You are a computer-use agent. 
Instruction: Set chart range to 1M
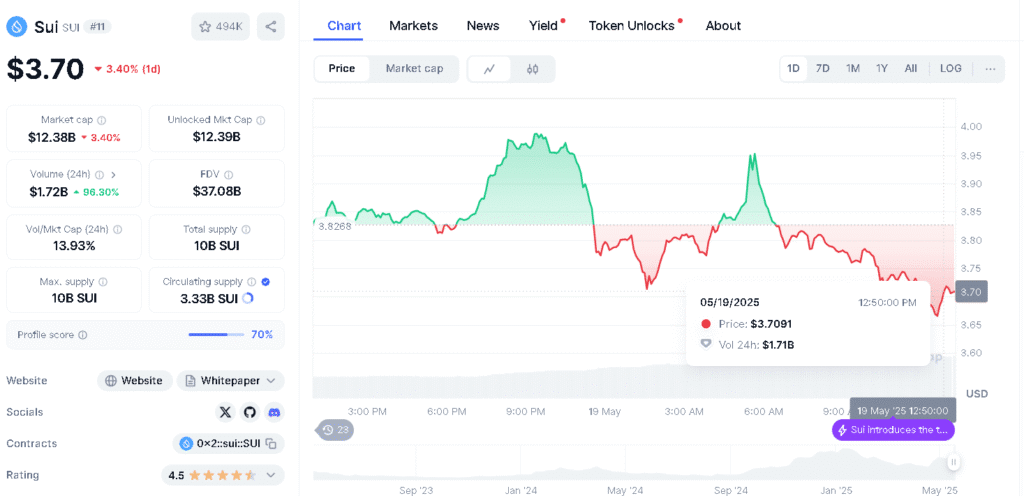click(852, 69)
